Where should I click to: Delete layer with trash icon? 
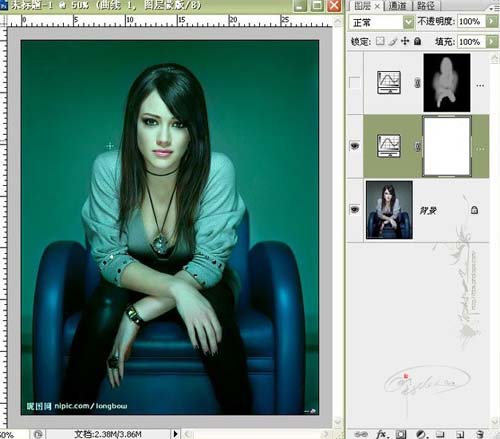click(480, 434)
